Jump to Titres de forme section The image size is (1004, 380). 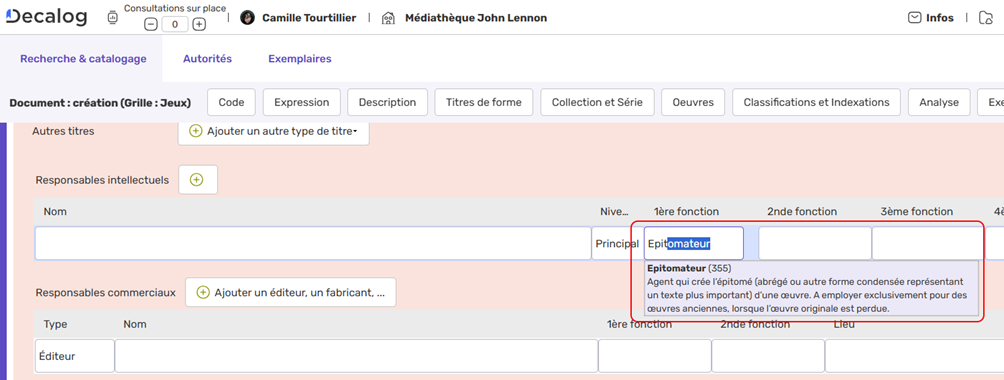pyautogui.click(x=484, y=103)
